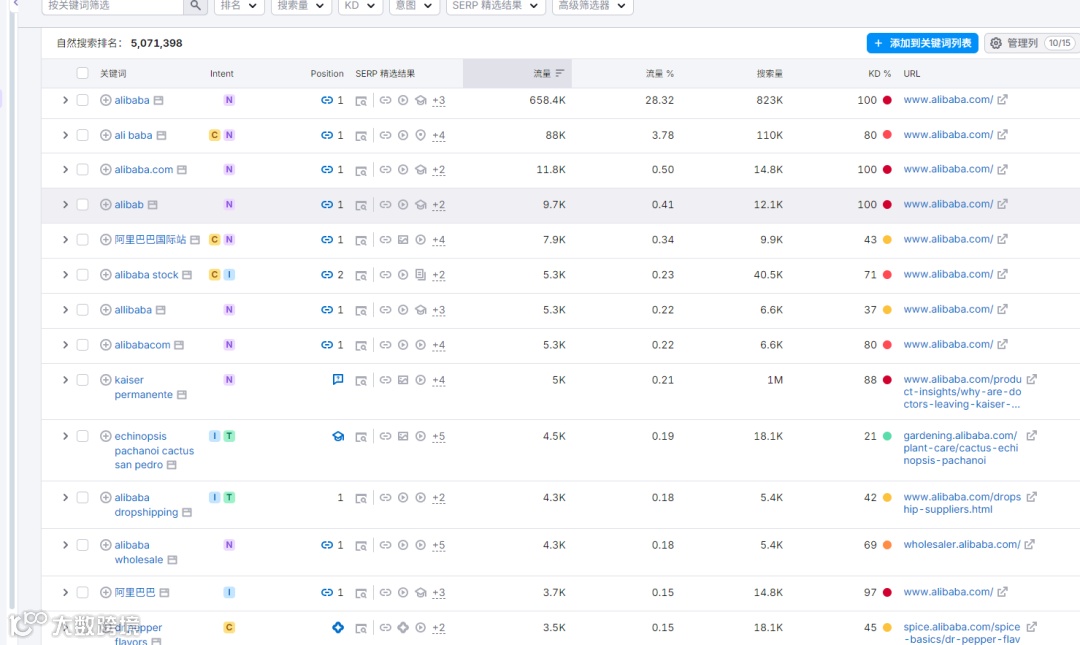
Task: Add keyword 'alibab' via plus icon
Action: 105,205
